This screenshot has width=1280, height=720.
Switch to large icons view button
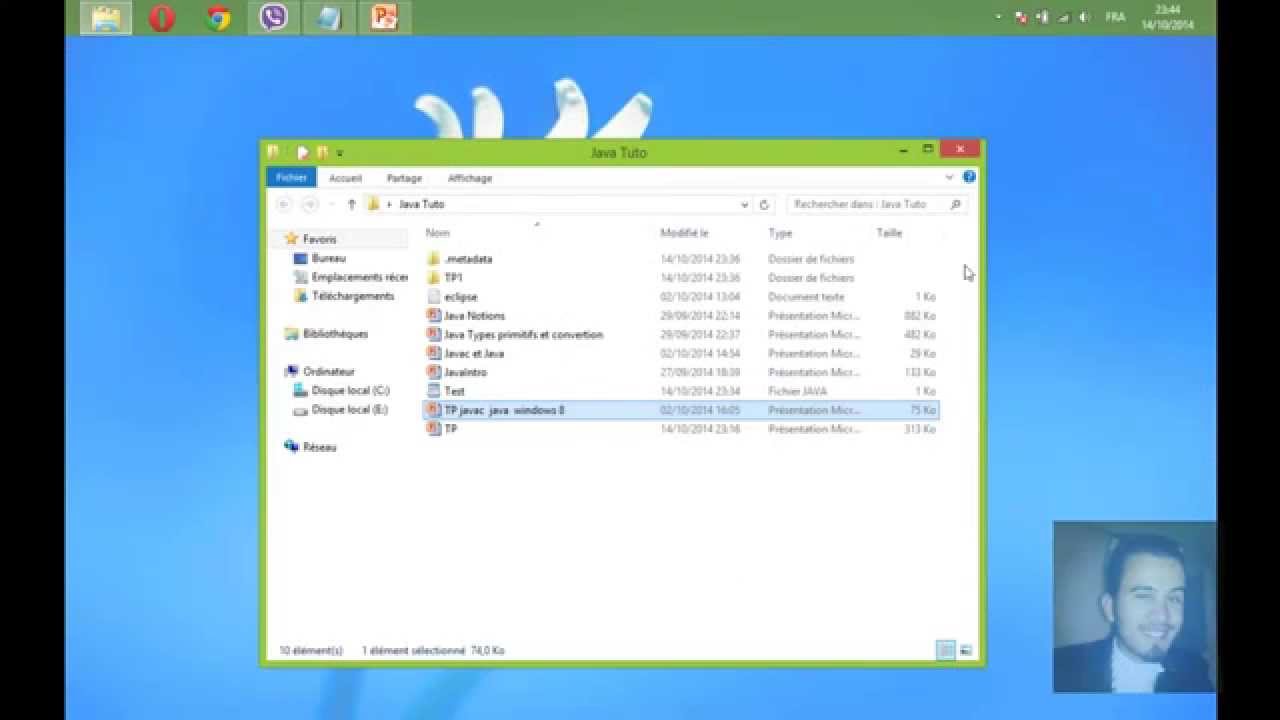[966, 651]
